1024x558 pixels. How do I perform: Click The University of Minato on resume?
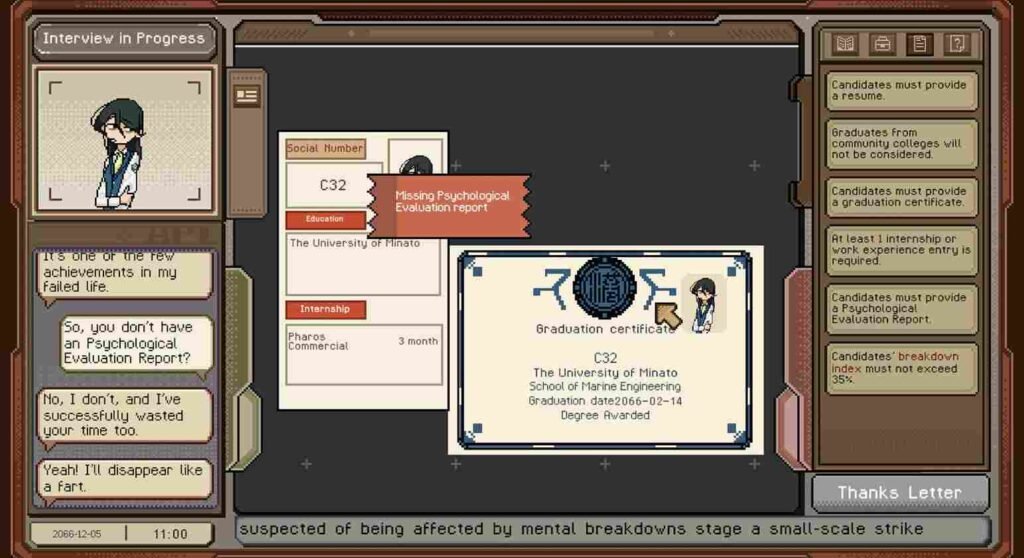pyautogui.click(x=355, y=243)
